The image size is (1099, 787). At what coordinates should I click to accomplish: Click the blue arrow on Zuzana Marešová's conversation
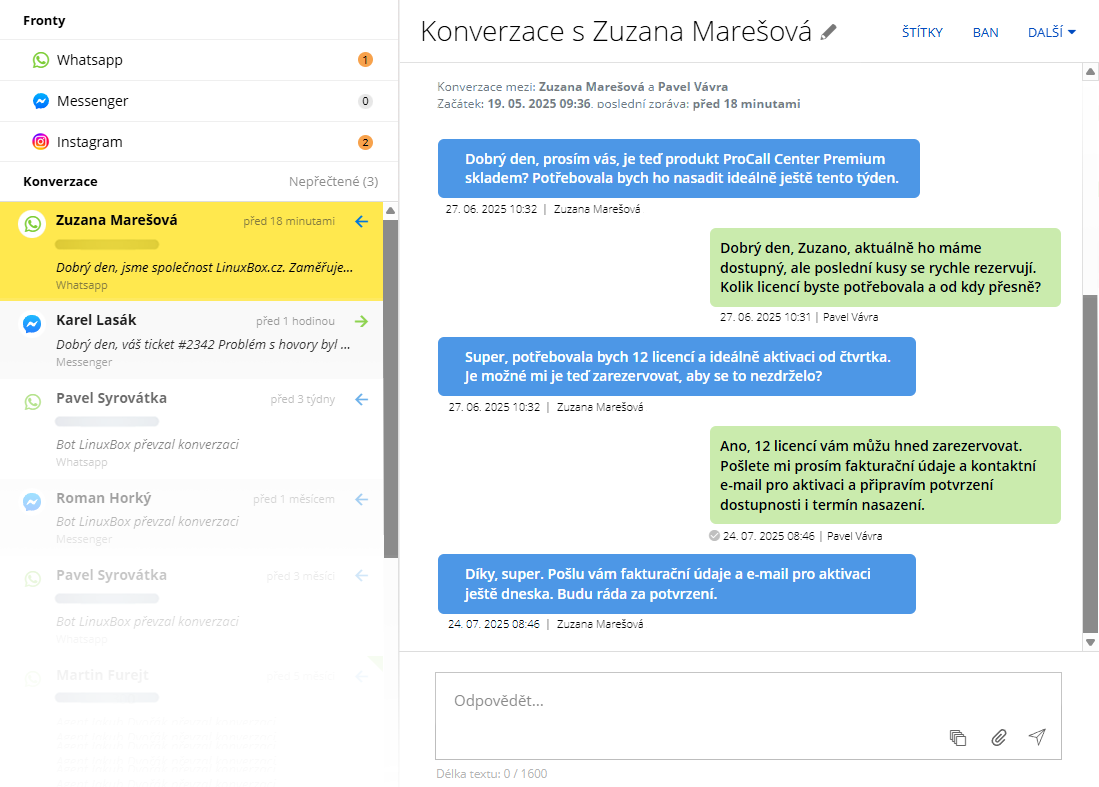tap(360, 222)
